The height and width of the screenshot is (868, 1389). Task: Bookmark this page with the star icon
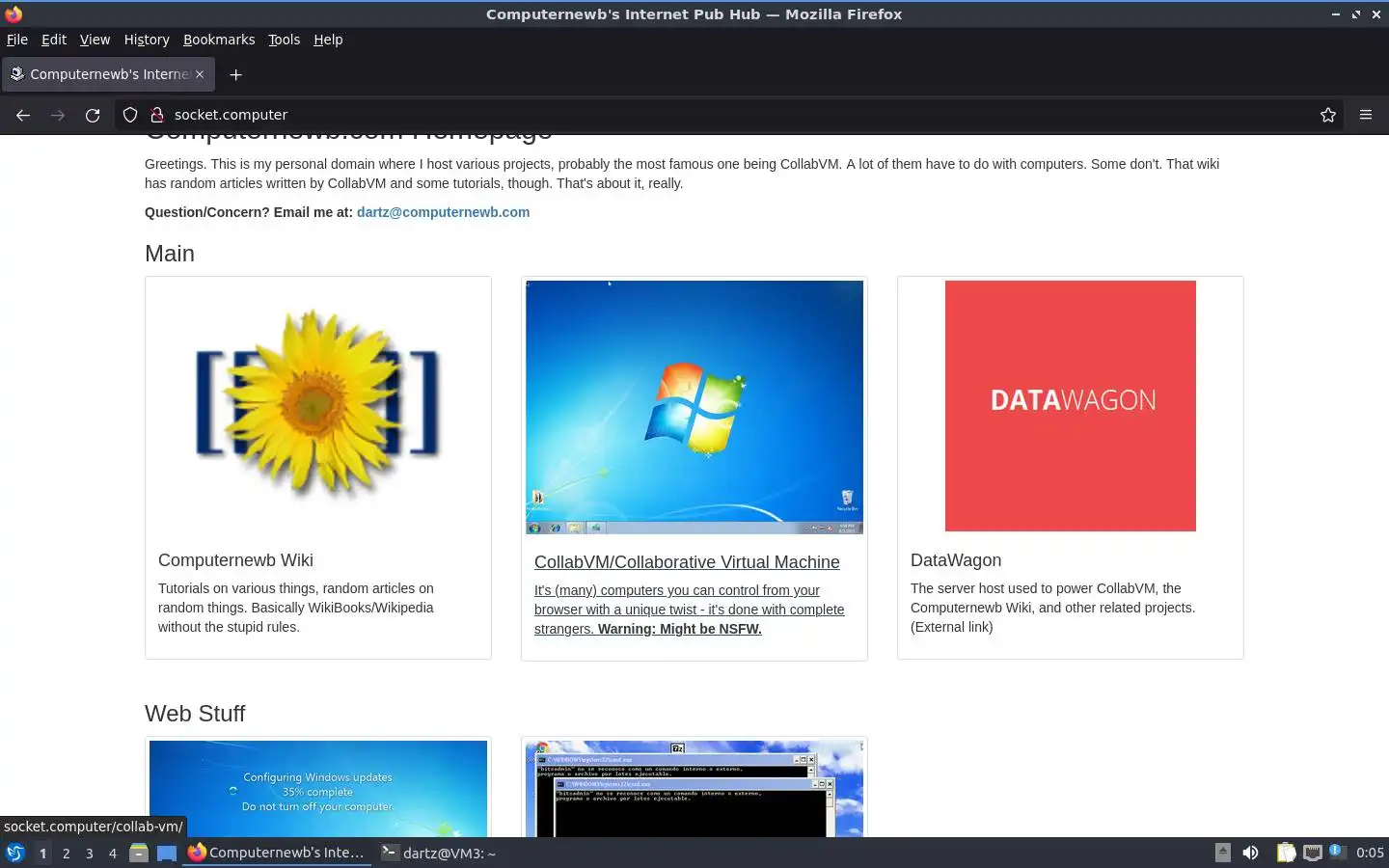tap(1328, 115)
